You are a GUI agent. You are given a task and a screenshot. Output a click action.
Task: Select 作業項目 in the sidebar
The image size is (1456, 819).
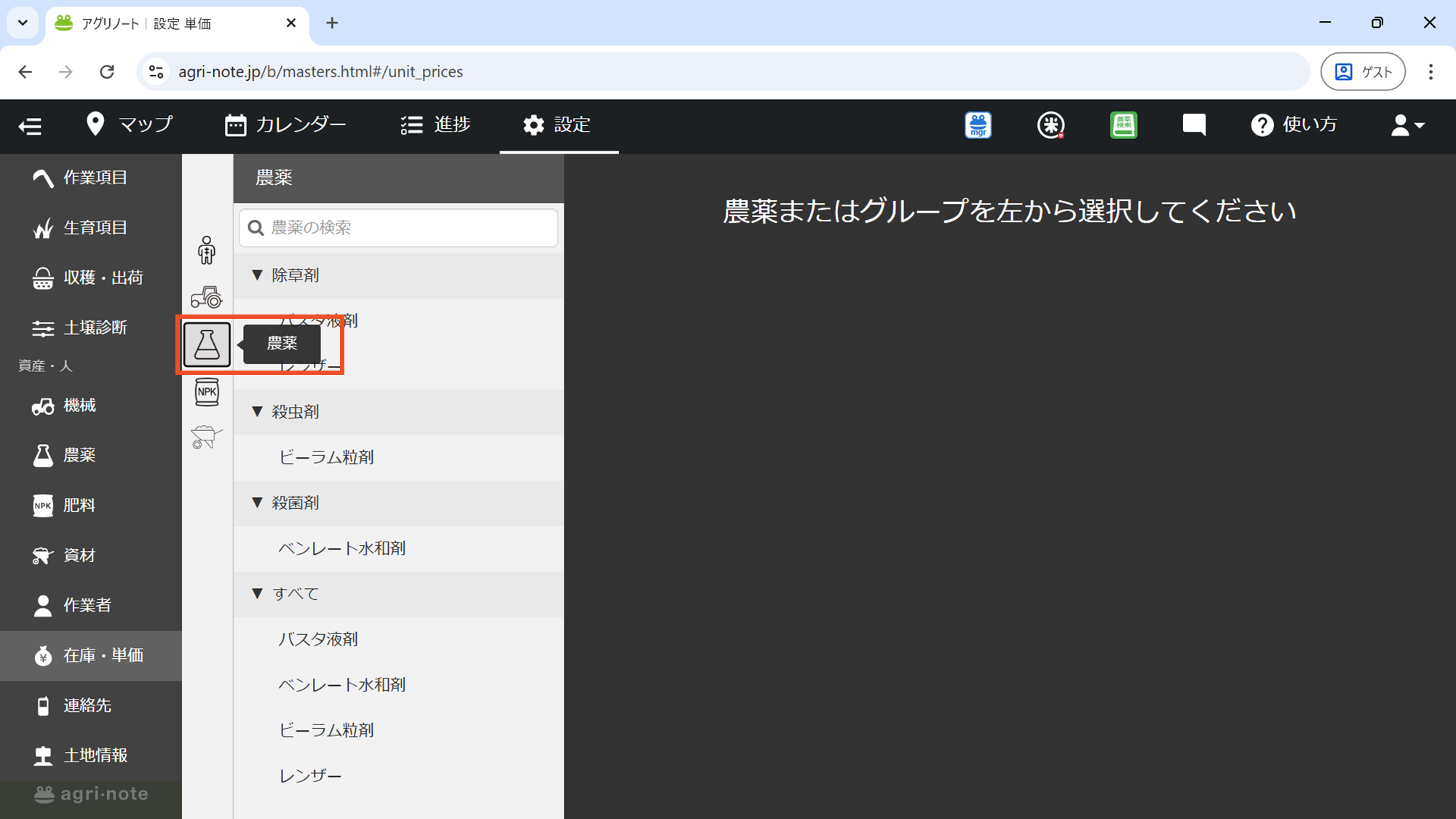[x=91, y=178]
